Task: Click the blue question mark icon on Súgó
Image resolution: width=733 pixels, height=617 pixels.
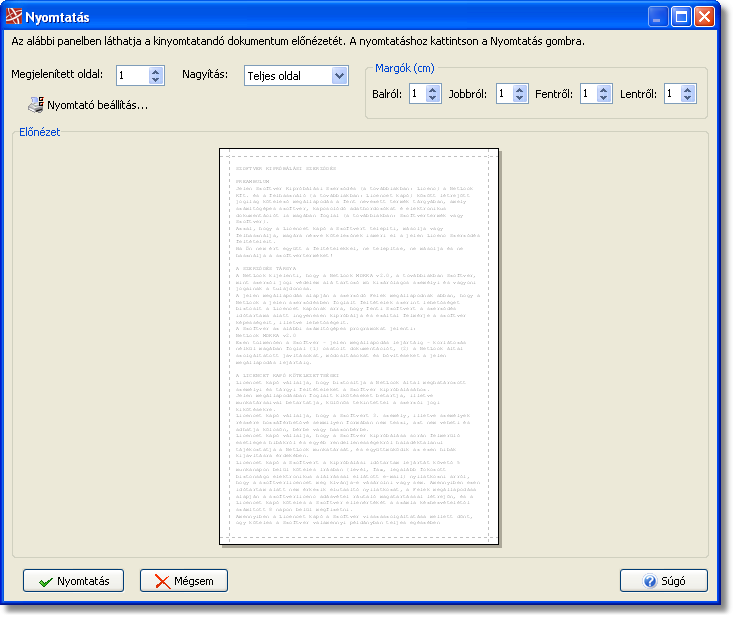Action: tap(650, 581)
